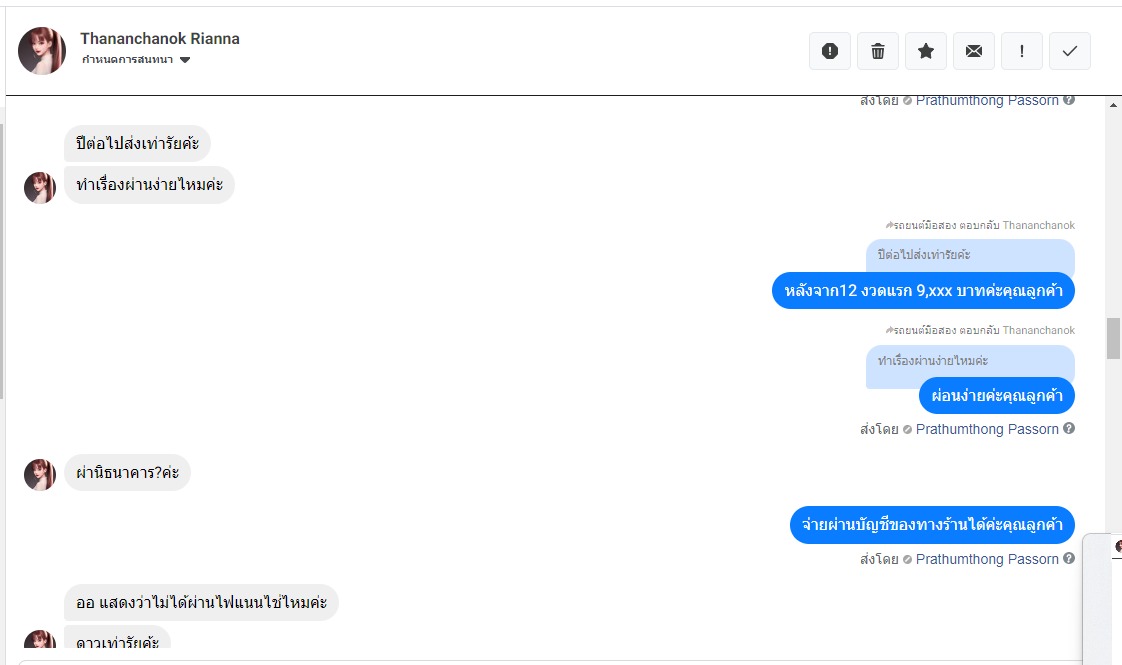Delete conversation using the trash icon
Viewport: 1122px width, 665px height.
[878, 51]
